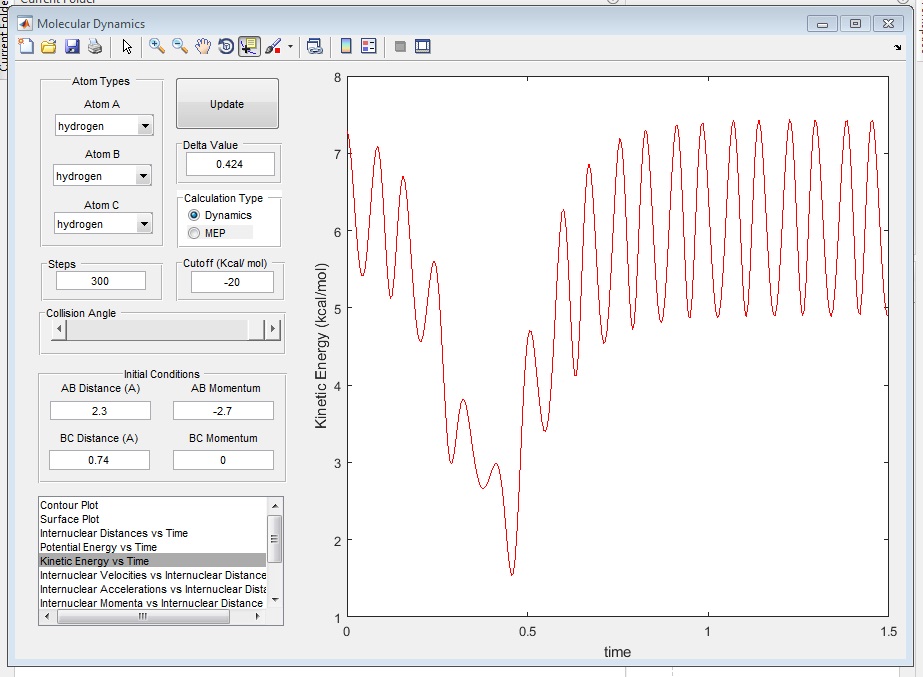Open the Atom A dropdown
Image resolution: width=923 pixels, height=677 pixels.
pyautogui.click(x=145, y=127)
